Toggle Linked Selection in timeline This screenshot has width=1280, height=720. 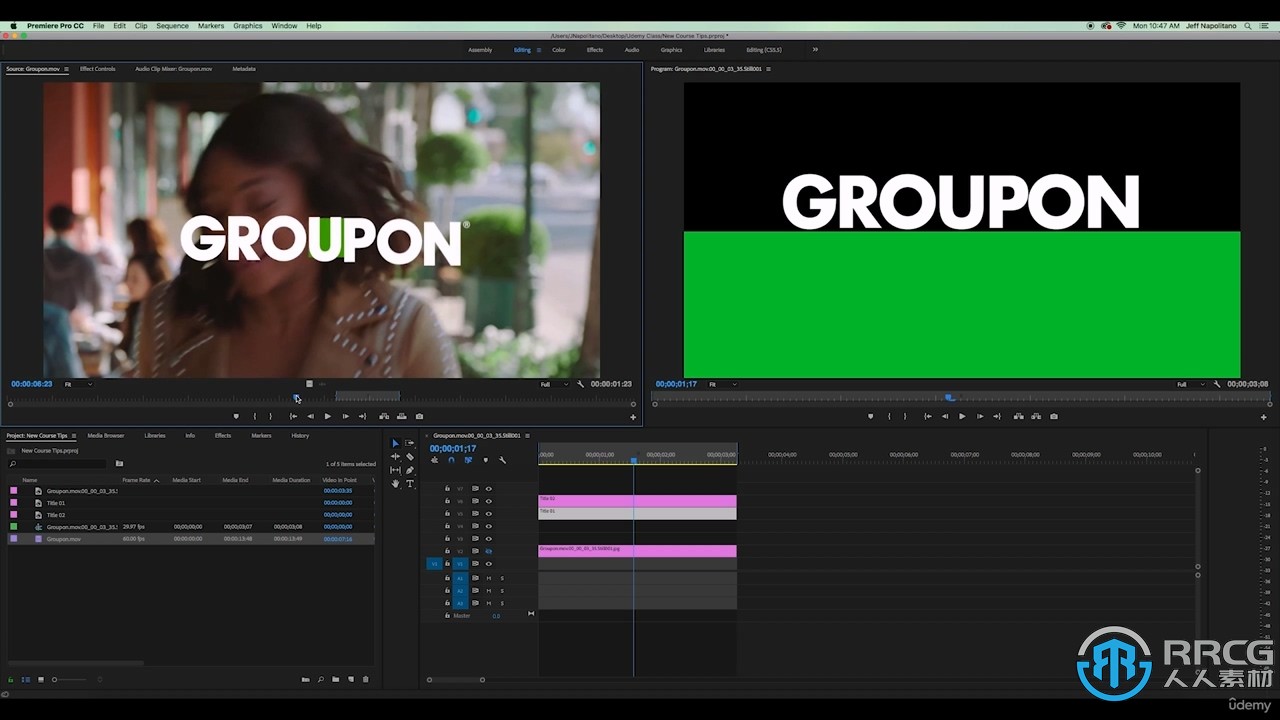pos(468,460)
